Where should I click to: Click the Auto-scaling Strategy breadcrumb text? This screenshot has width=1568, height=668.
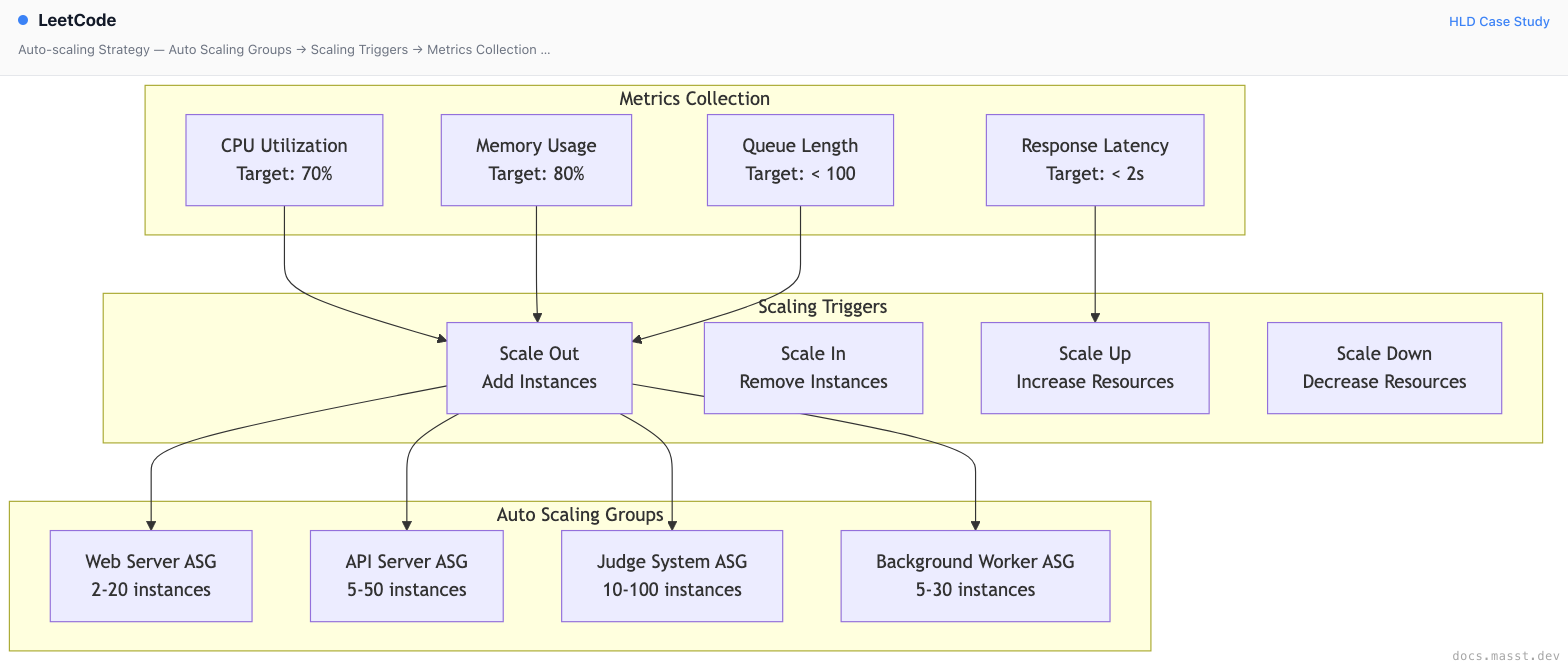(x=84, y=49)
